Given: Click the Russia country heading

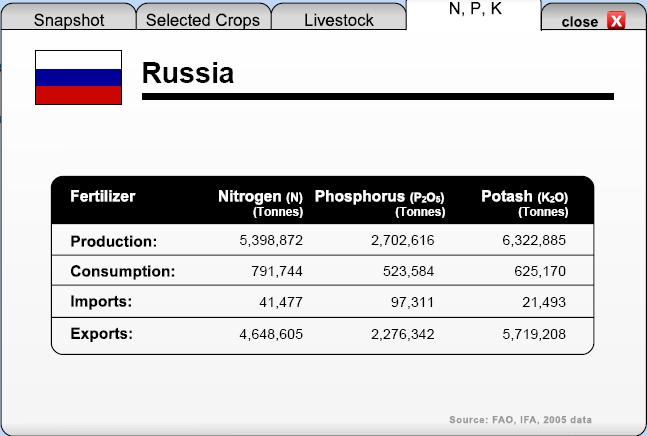Looking at the screenshot, I should click(188, 73).
